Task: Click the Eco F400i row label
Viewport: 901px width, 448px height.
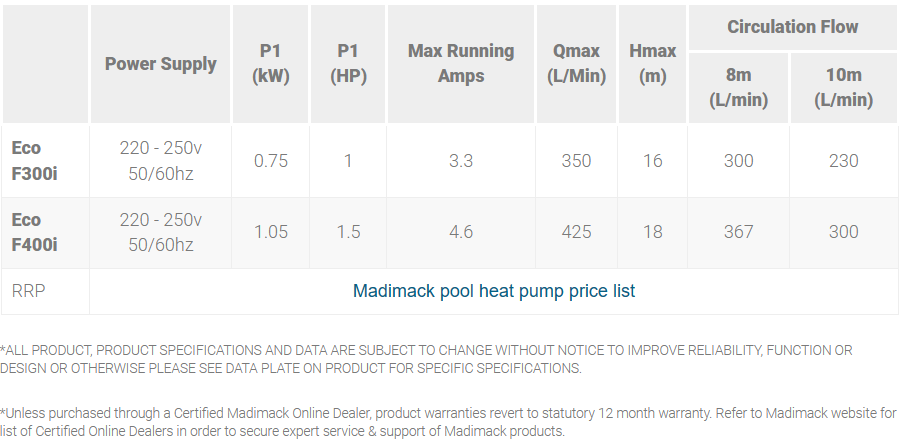Action: click(35, 232)
